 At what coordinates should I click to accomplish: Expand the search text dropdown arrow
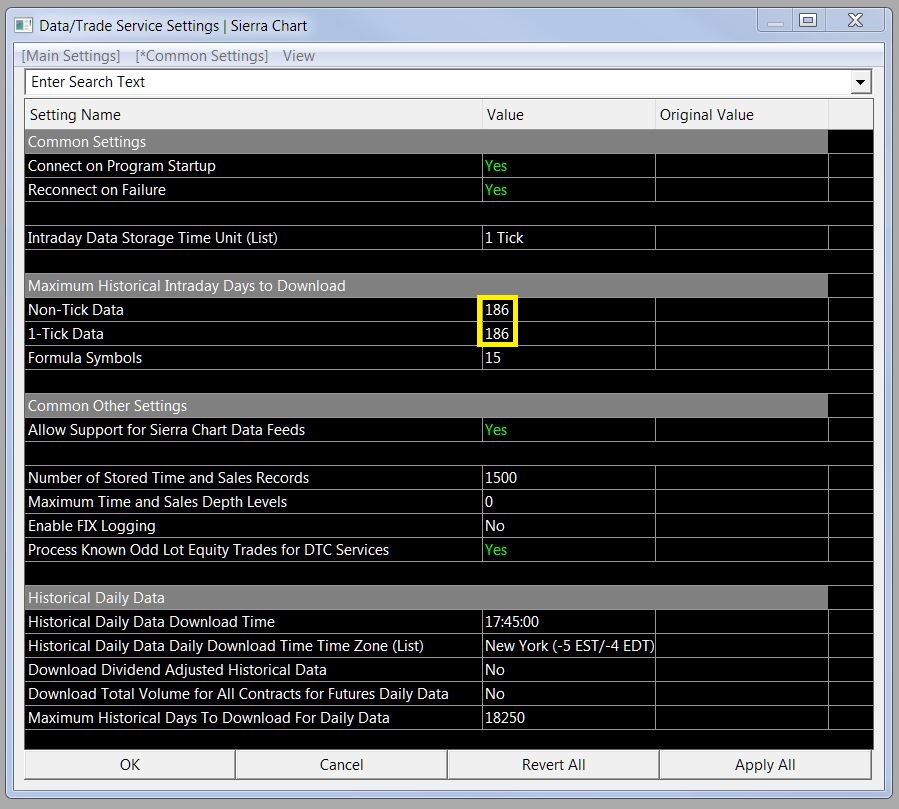pyautogui.click(x=860, y=82)
